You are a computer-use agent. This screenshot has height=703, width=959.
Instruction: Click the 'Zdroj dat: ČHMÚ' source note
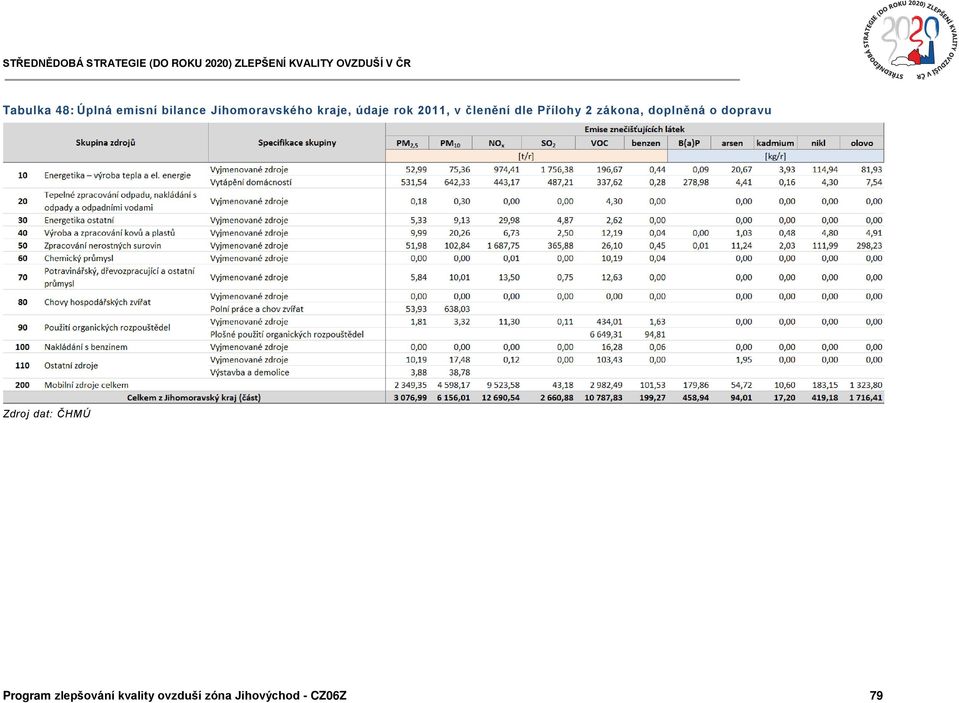coord(46,414)
